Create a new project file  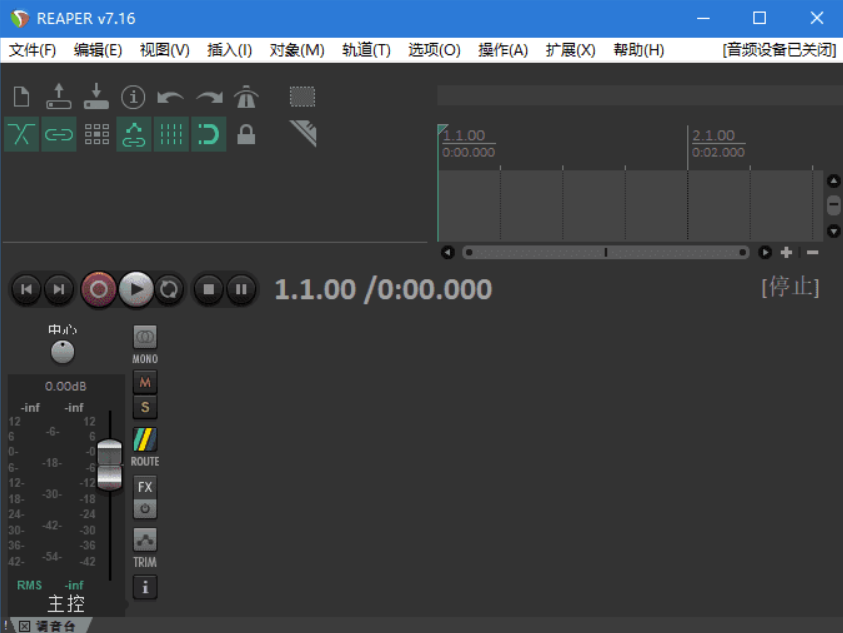(22, 97)
